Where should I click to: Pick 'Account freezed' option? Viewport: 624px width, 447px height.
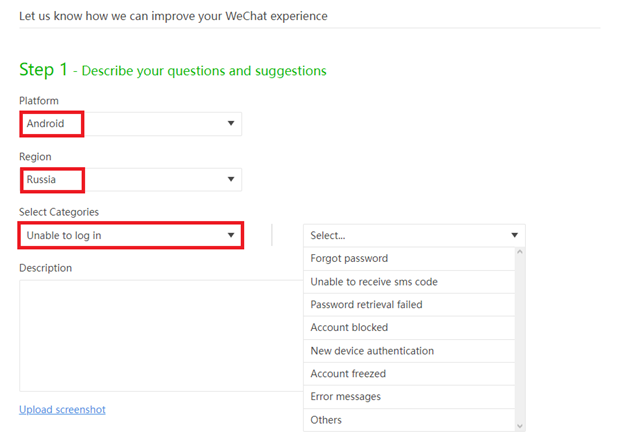tap(409, 374)
